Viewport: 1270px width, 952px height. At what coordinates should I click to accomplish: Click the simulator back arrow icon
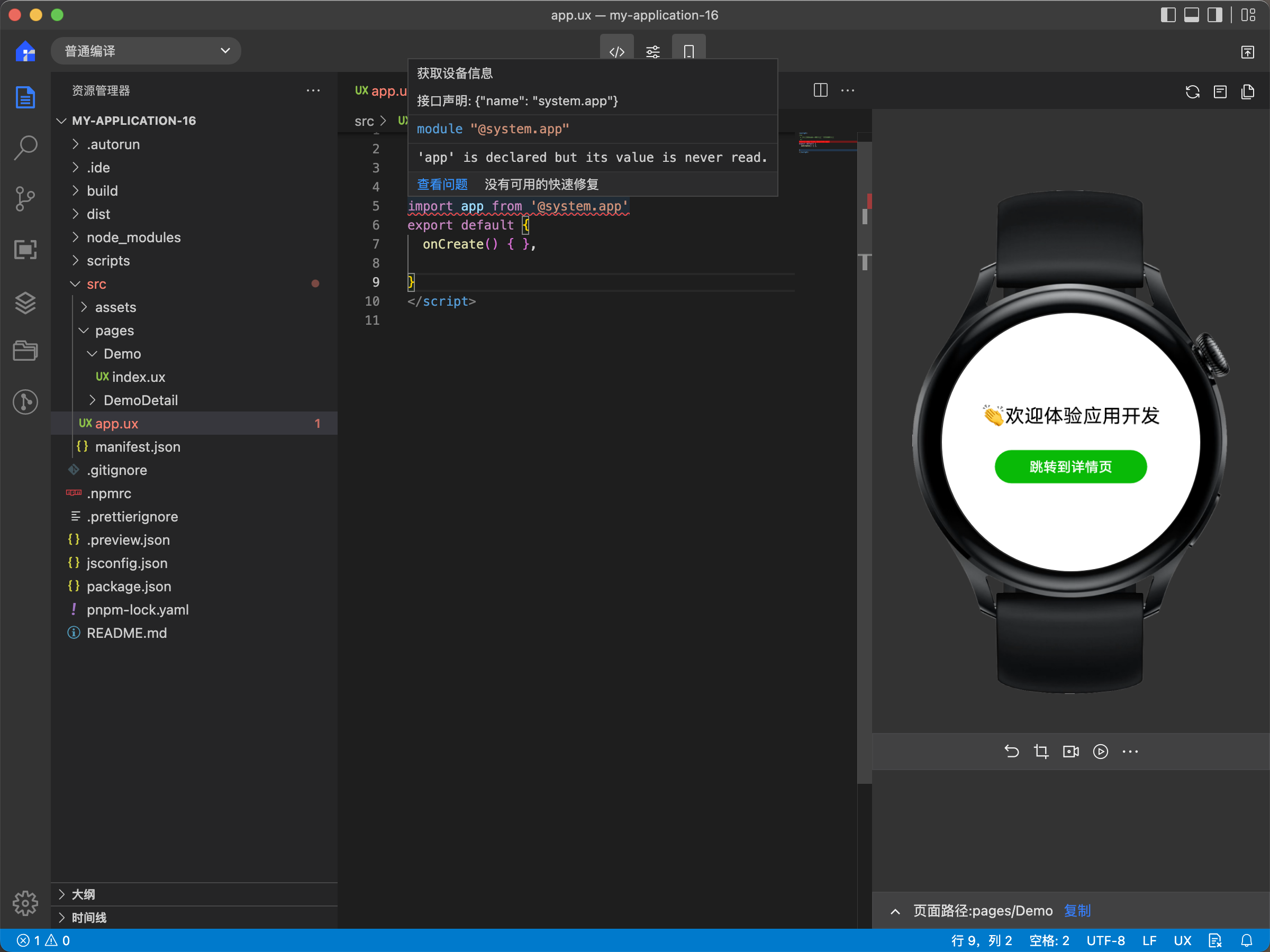tap(1011, 750)
